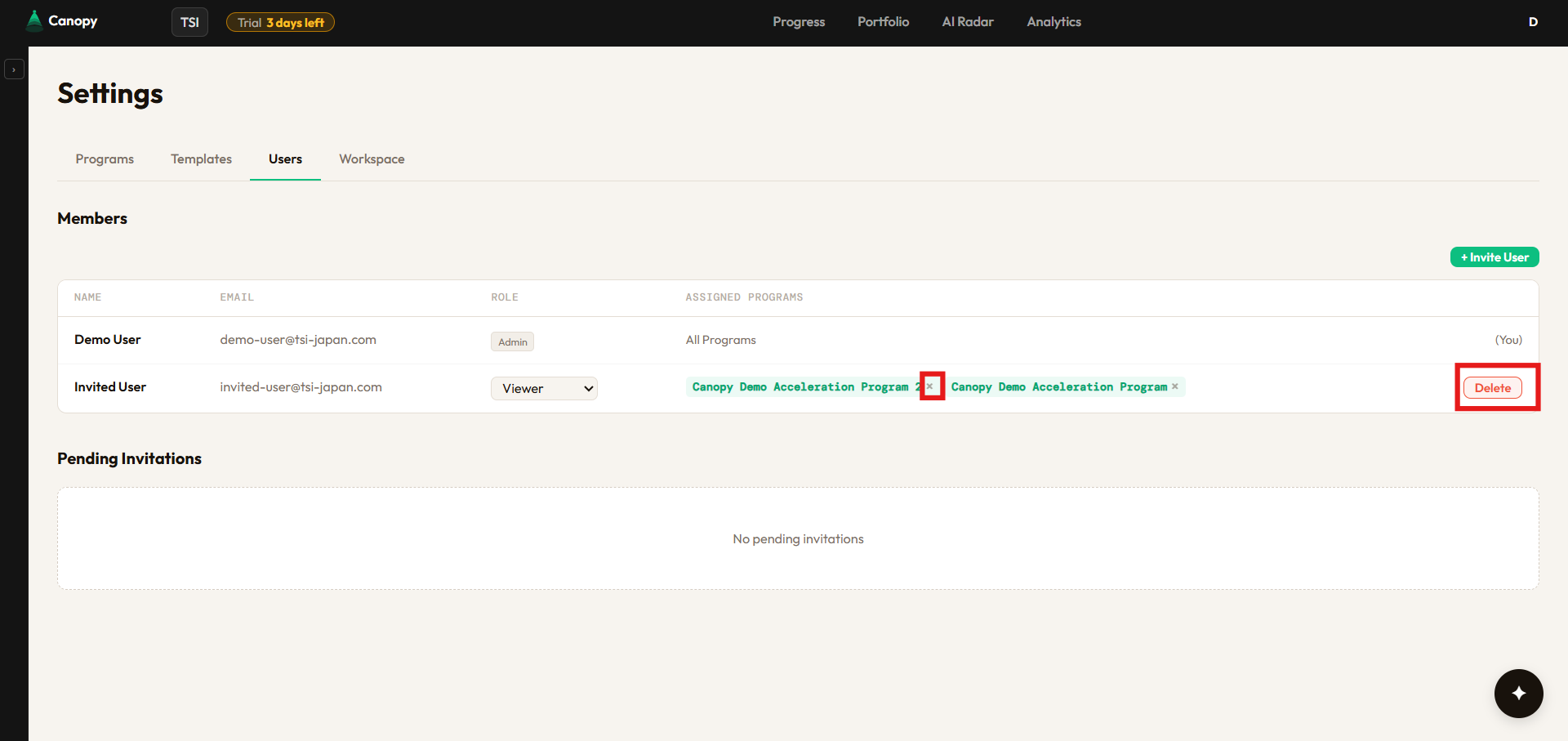Image resolution: width=1568 pixels, height=741 pixels.
Task: Select email invited-user@tsi-japan.com
Action: coord(301,387)
